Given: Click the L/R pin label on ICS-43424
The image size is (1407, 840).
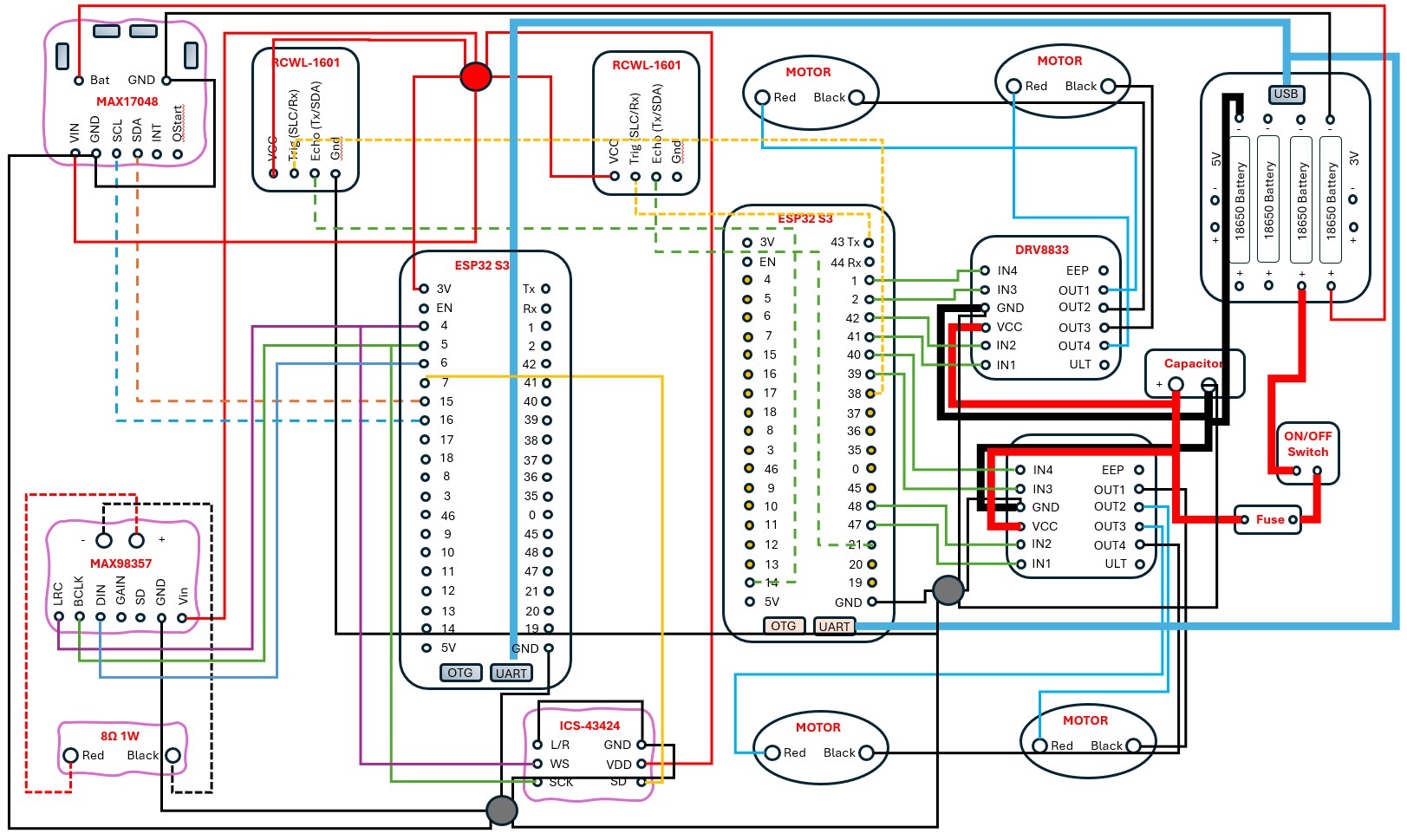Looking at the screenshot, I should coord(561,745).
